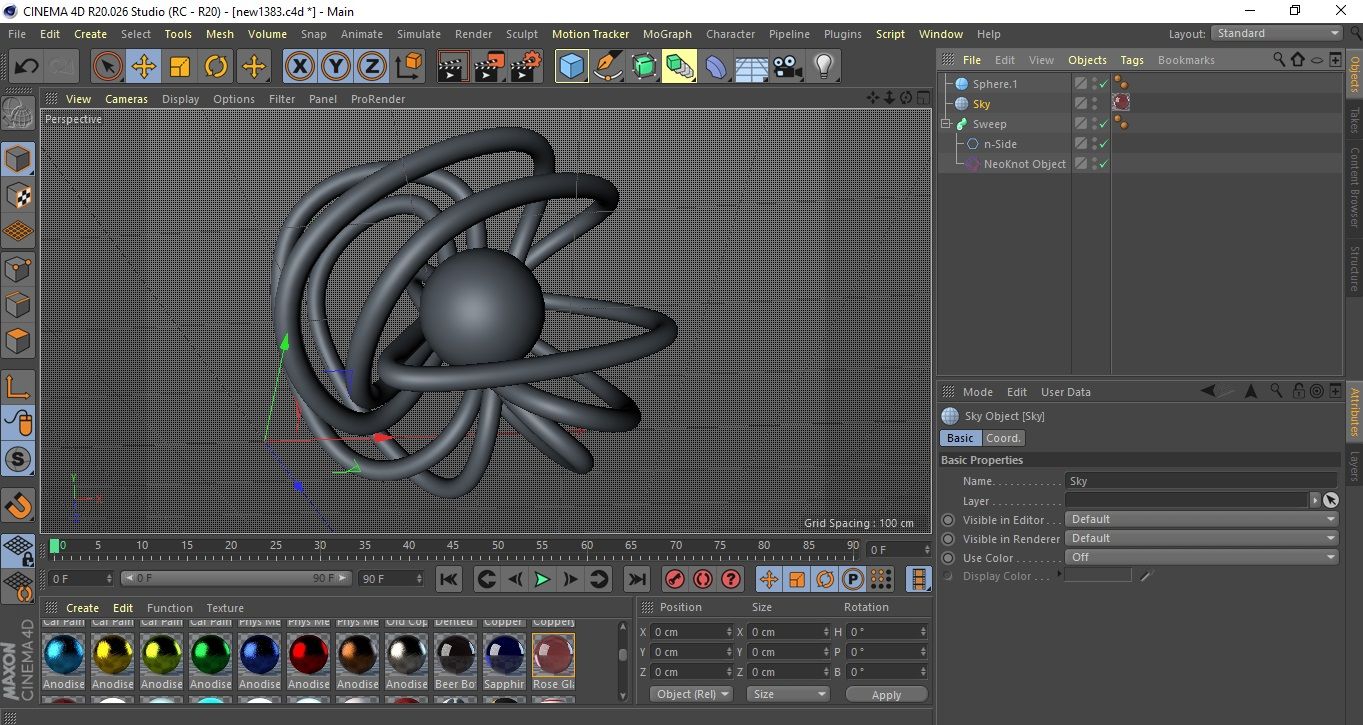Open Edit Render Settings icon
Viewport: 1363px width, 725px height.
526,67
